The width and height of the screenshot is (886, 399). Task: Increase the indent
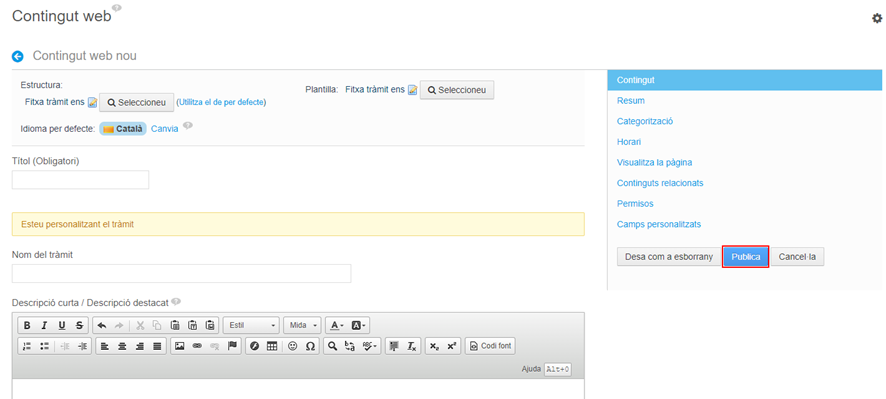(82, 346)
